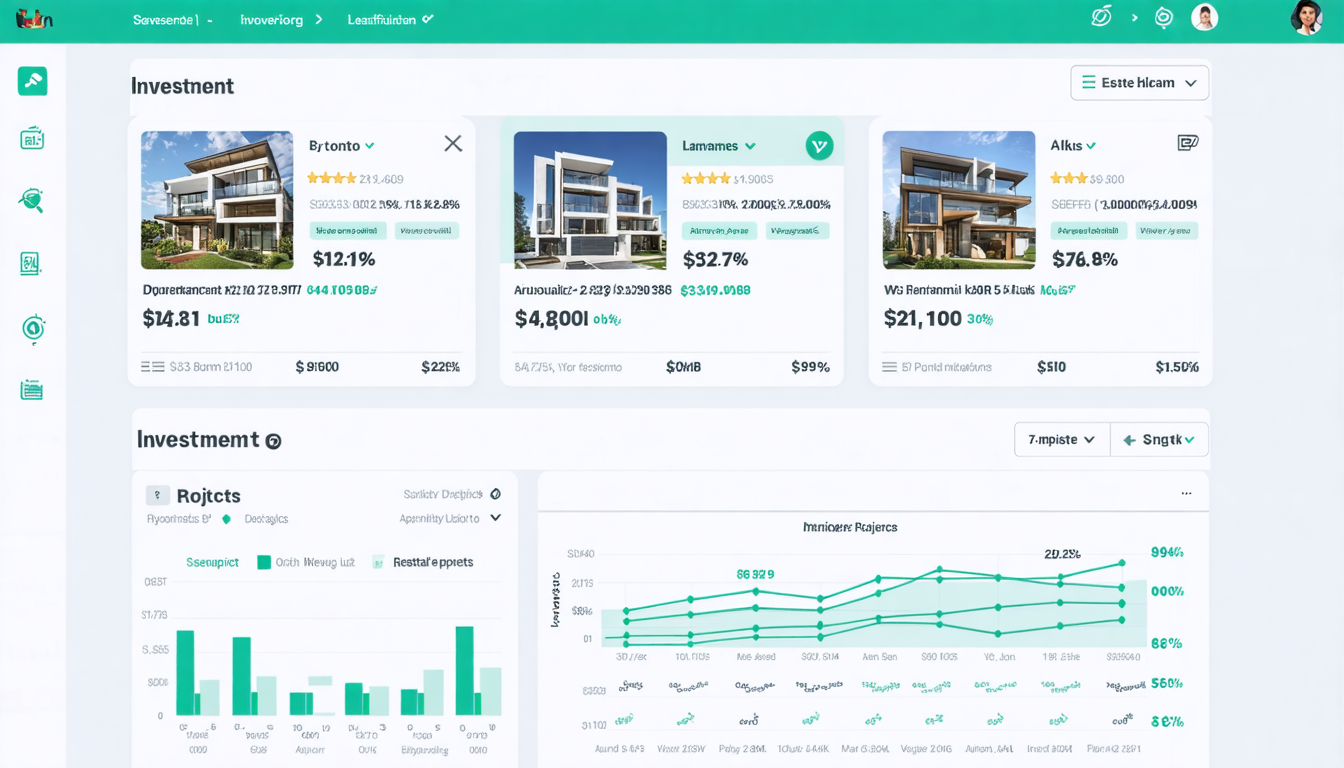The image size is (1344, 768).
Task: Click the note icon on the Alkis card
Action: point(1188,143)
